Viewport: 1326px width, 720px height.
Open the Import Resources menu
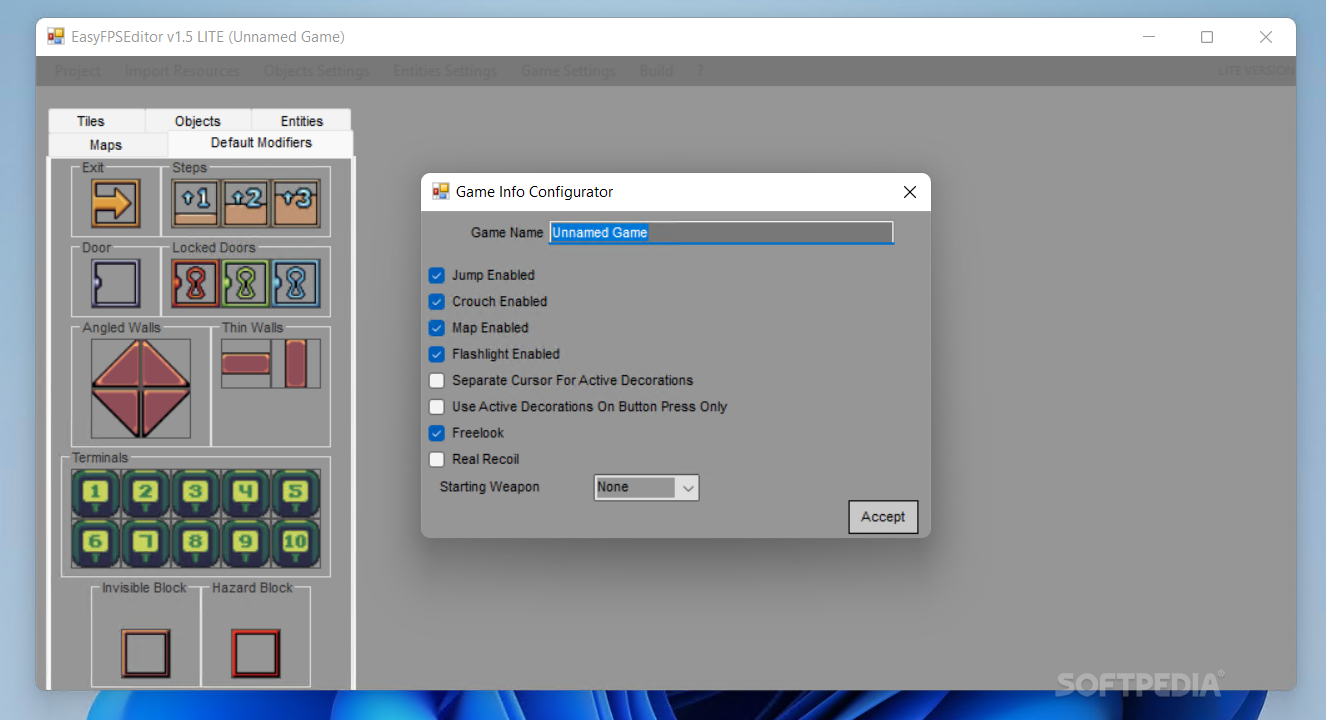tap(182, 71)
